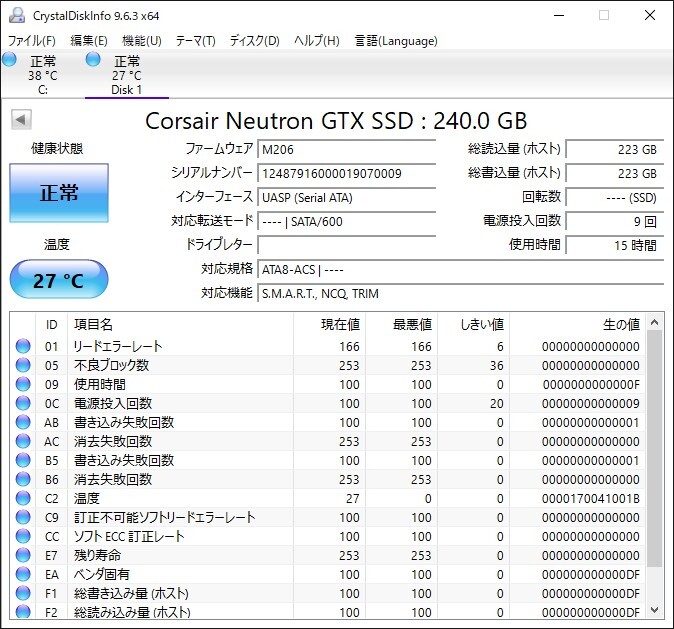Click the previous disk arrow button
This screenshot has height=629, width=674.
pyautogui.click(x=21, y=120)
